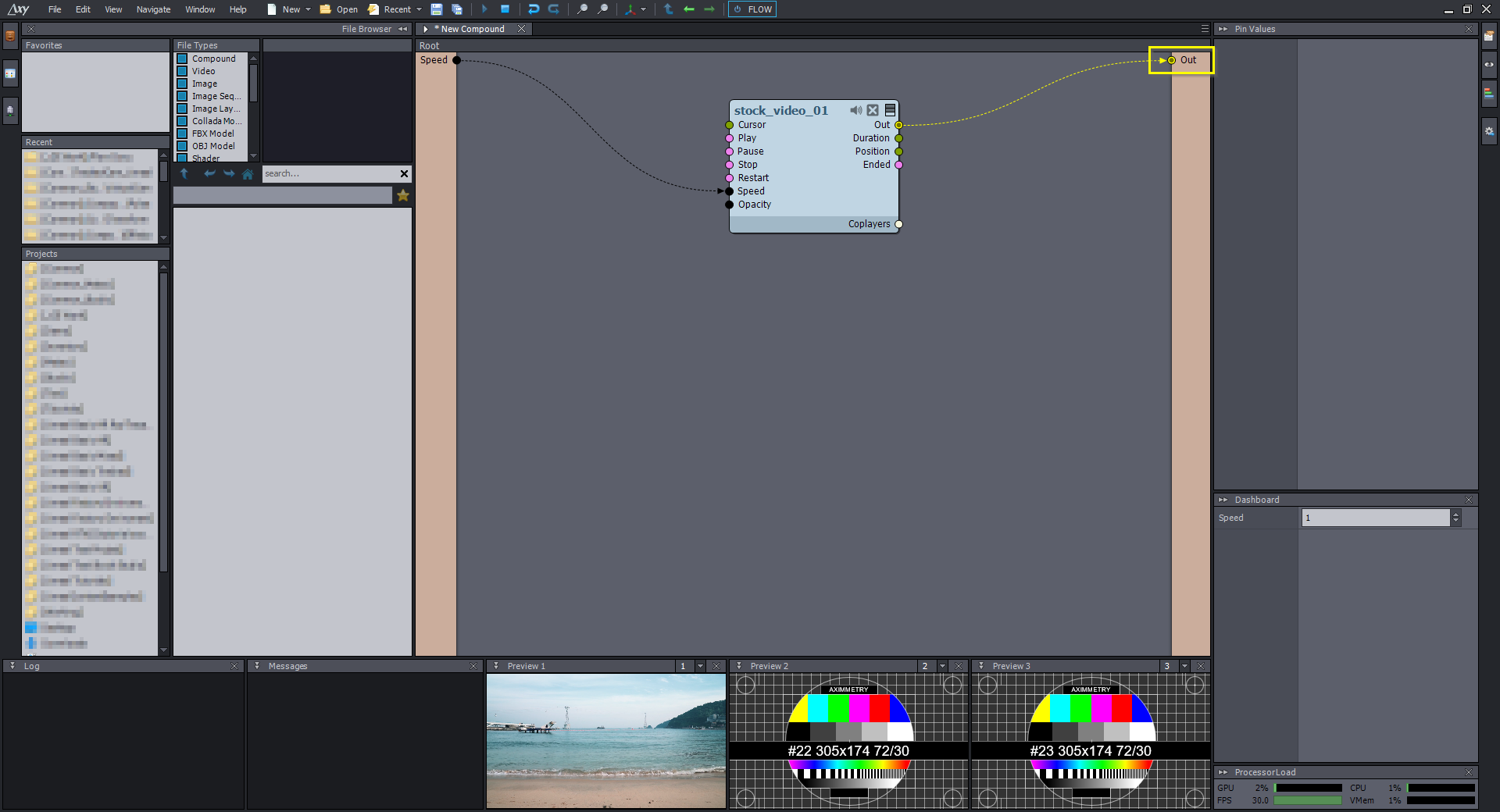Screen dimensions: 1500x812
Task: Open the View menu
Action: (x=113, y=9)
